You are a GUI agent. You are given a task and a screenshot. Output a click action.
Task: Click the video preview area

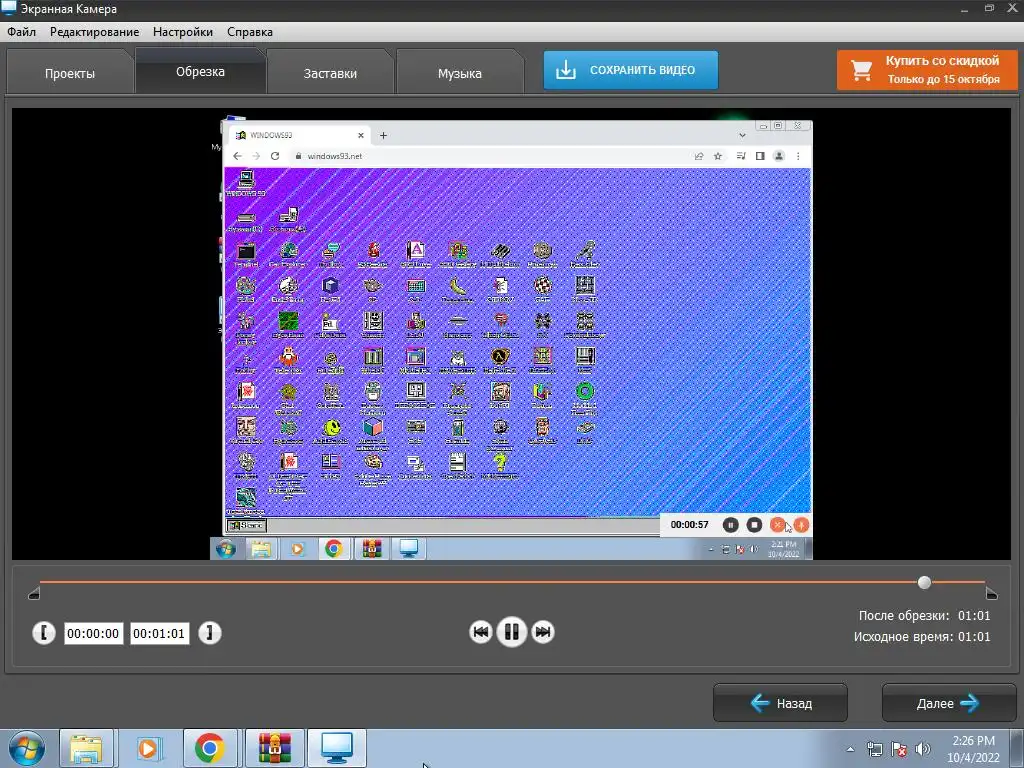tap(511, 334)
